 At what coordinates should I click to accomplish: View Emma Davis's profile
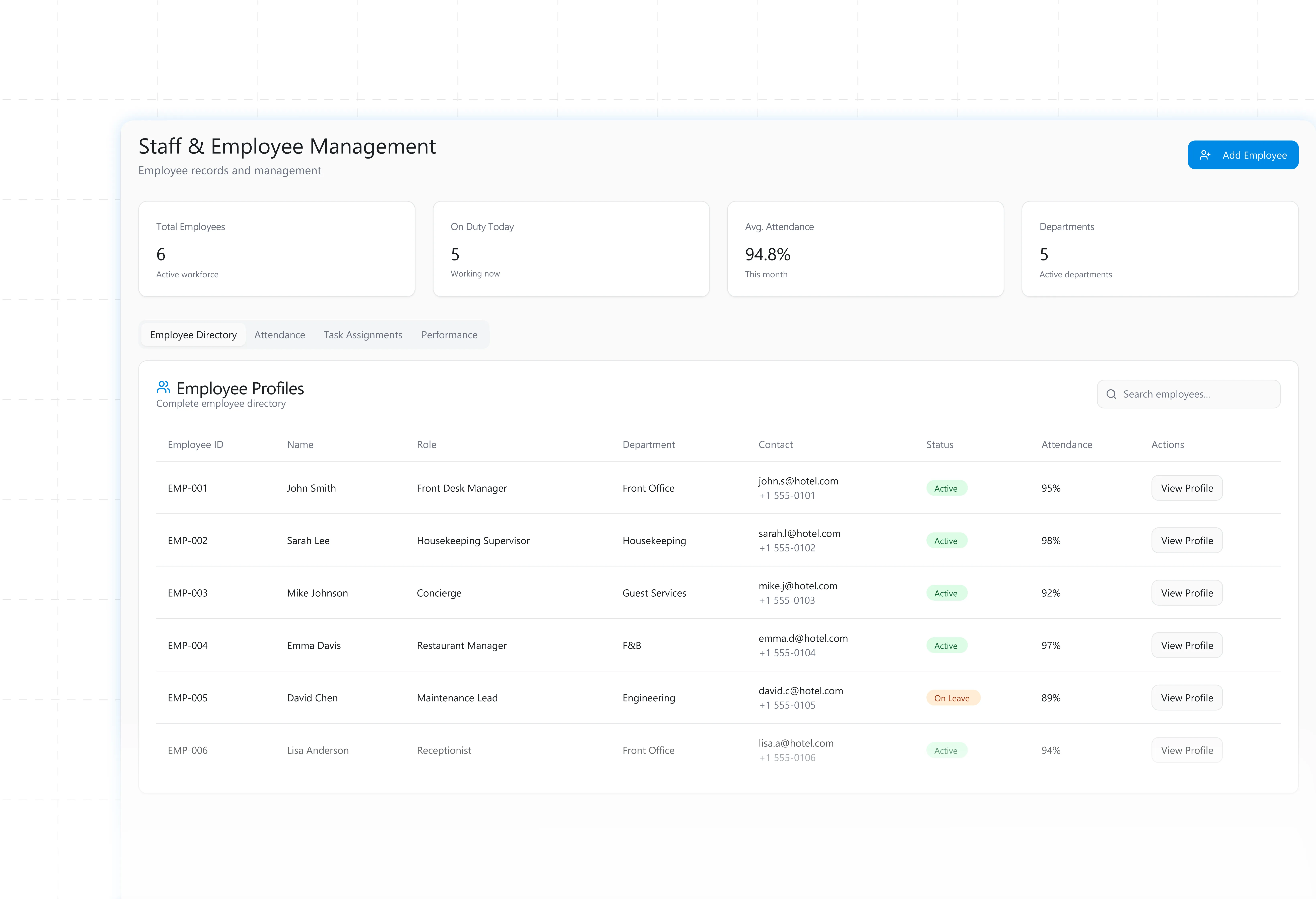pyautogui.click(x=1186, y=645)
